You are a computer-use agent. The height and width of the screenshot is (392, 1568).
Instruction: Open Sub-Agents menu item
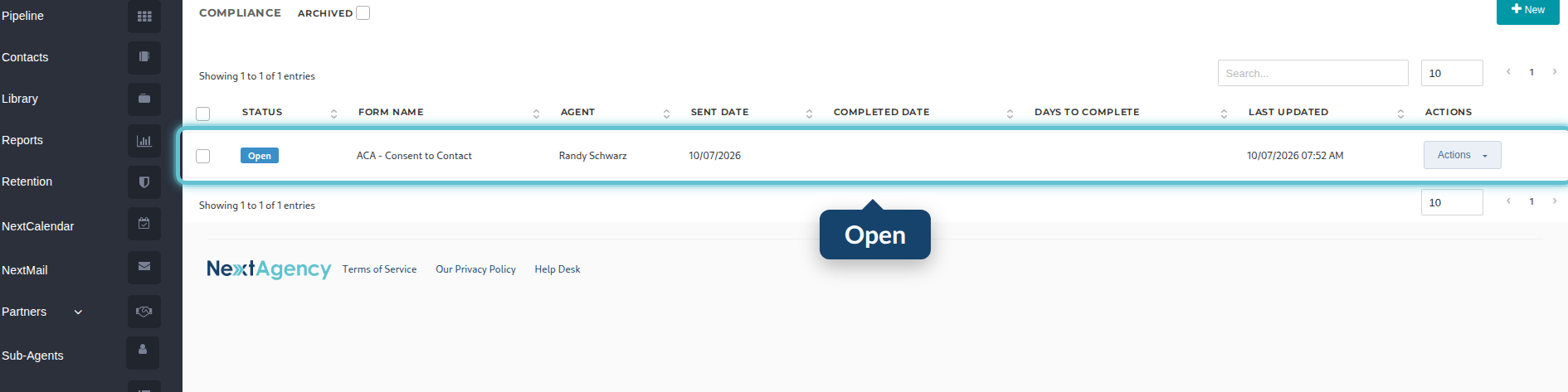click(x=32, y=356)
